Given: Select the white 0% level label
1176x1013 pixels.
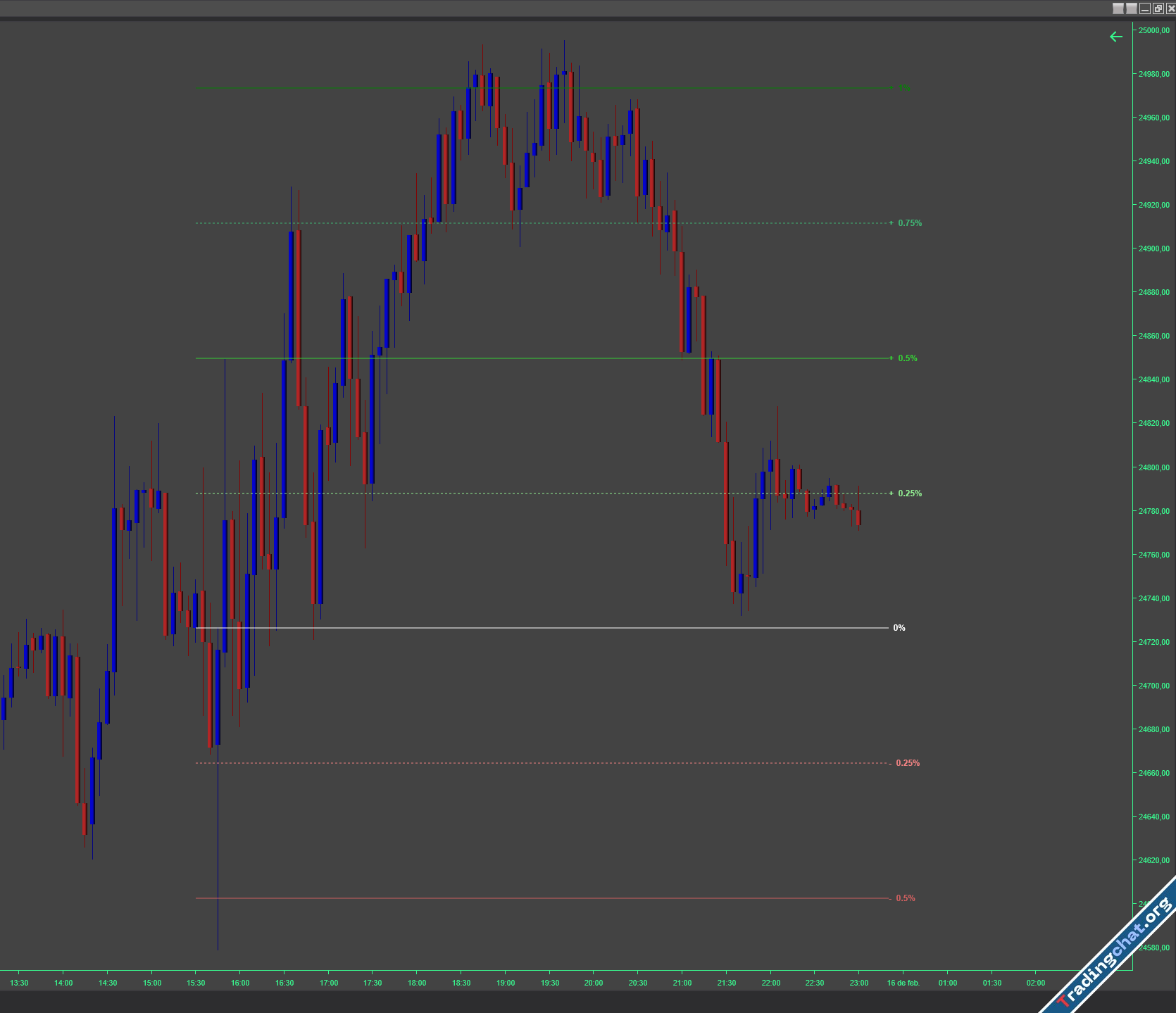Looking at the screenshot, I should (899, 628).
